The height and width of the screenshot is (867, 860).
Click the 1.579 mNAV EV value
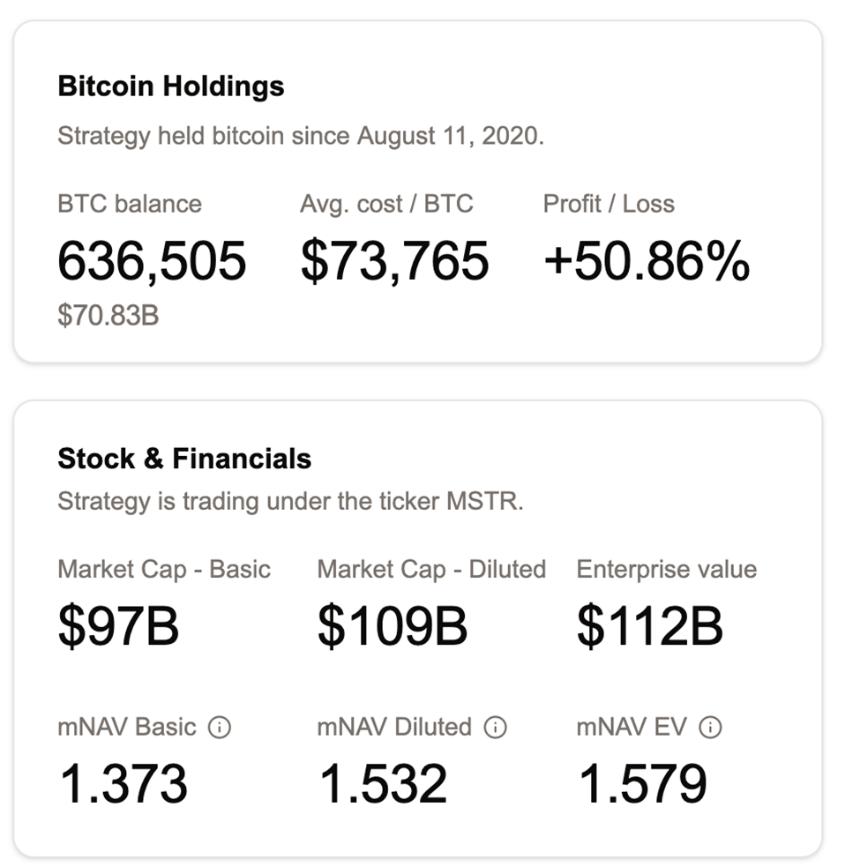643,785
